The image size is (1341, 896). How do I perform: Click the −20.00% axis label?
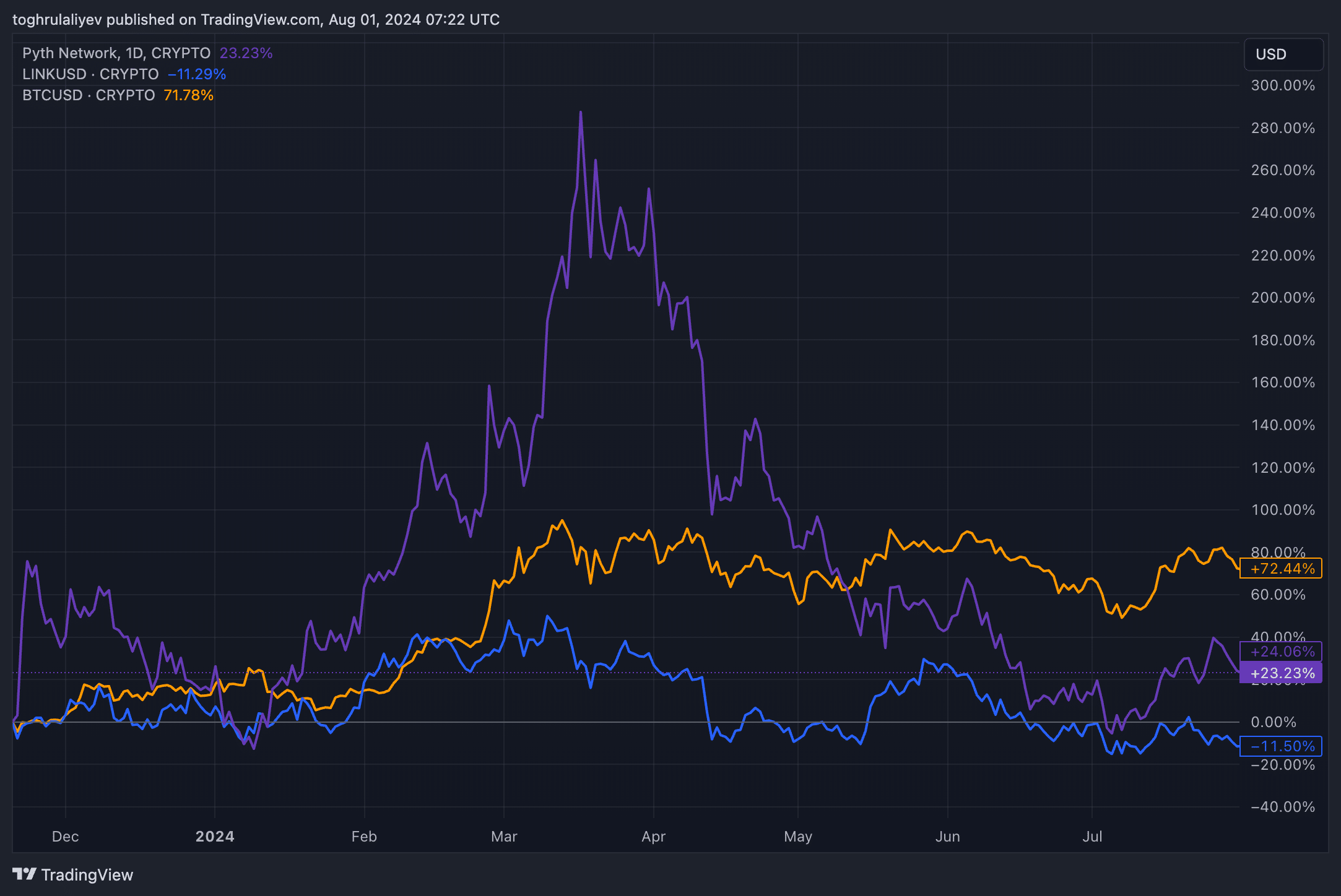1283,765
